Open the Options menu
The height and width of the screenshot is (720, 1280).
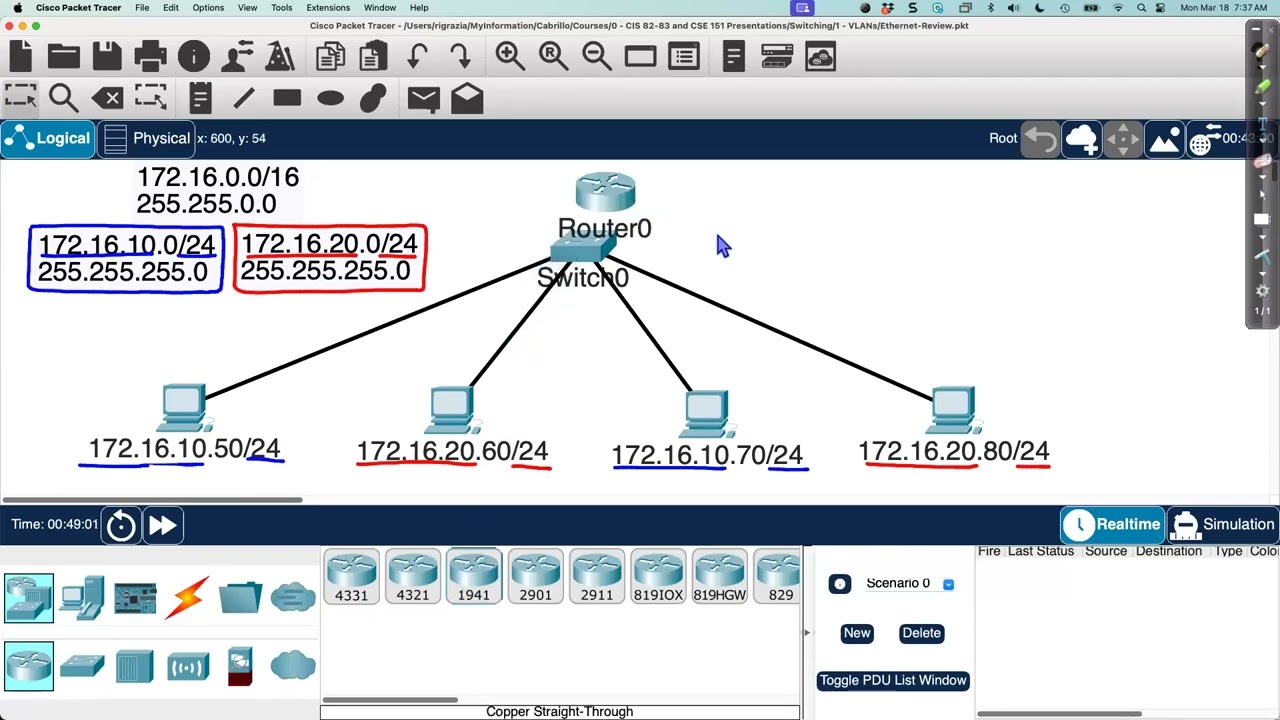(208, 8)
